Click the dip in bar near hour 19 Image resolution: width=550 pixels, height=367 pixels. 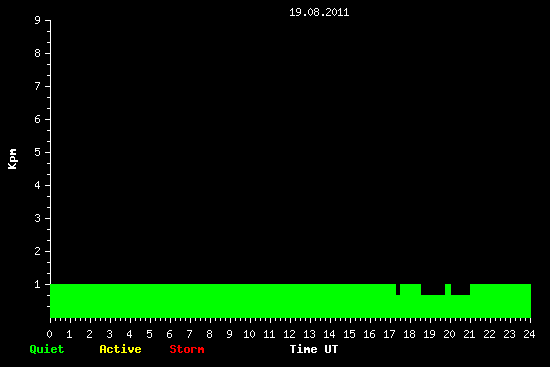click(x=433, y=289)
